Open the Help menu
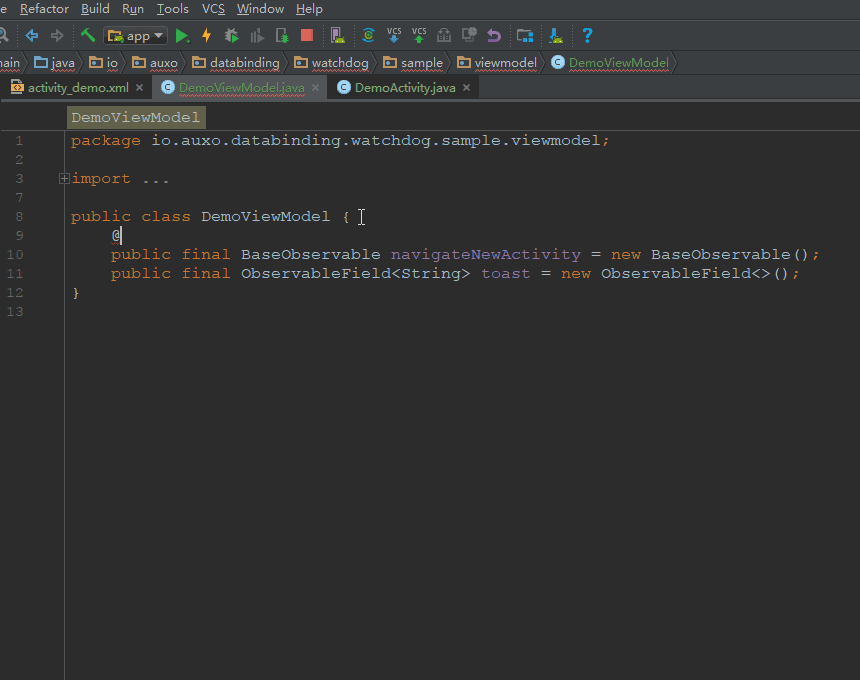Image resolution: width=860 pixels, height=680 pixels. tap(309, 9)
